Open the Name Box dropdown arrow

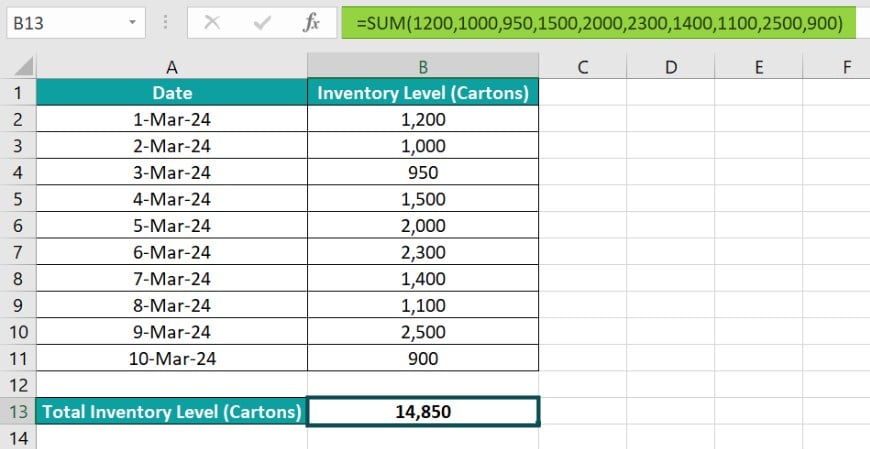click(x=132, y=23)
